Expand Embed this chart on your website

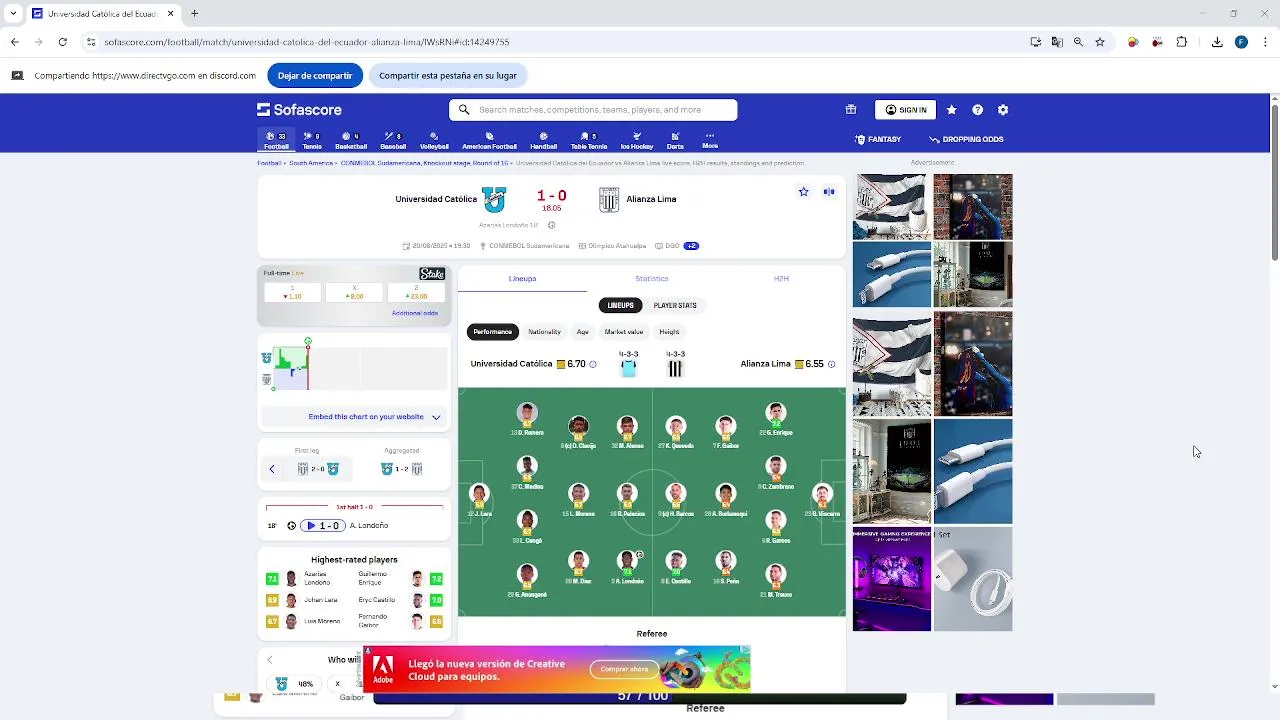click(354, 417)
